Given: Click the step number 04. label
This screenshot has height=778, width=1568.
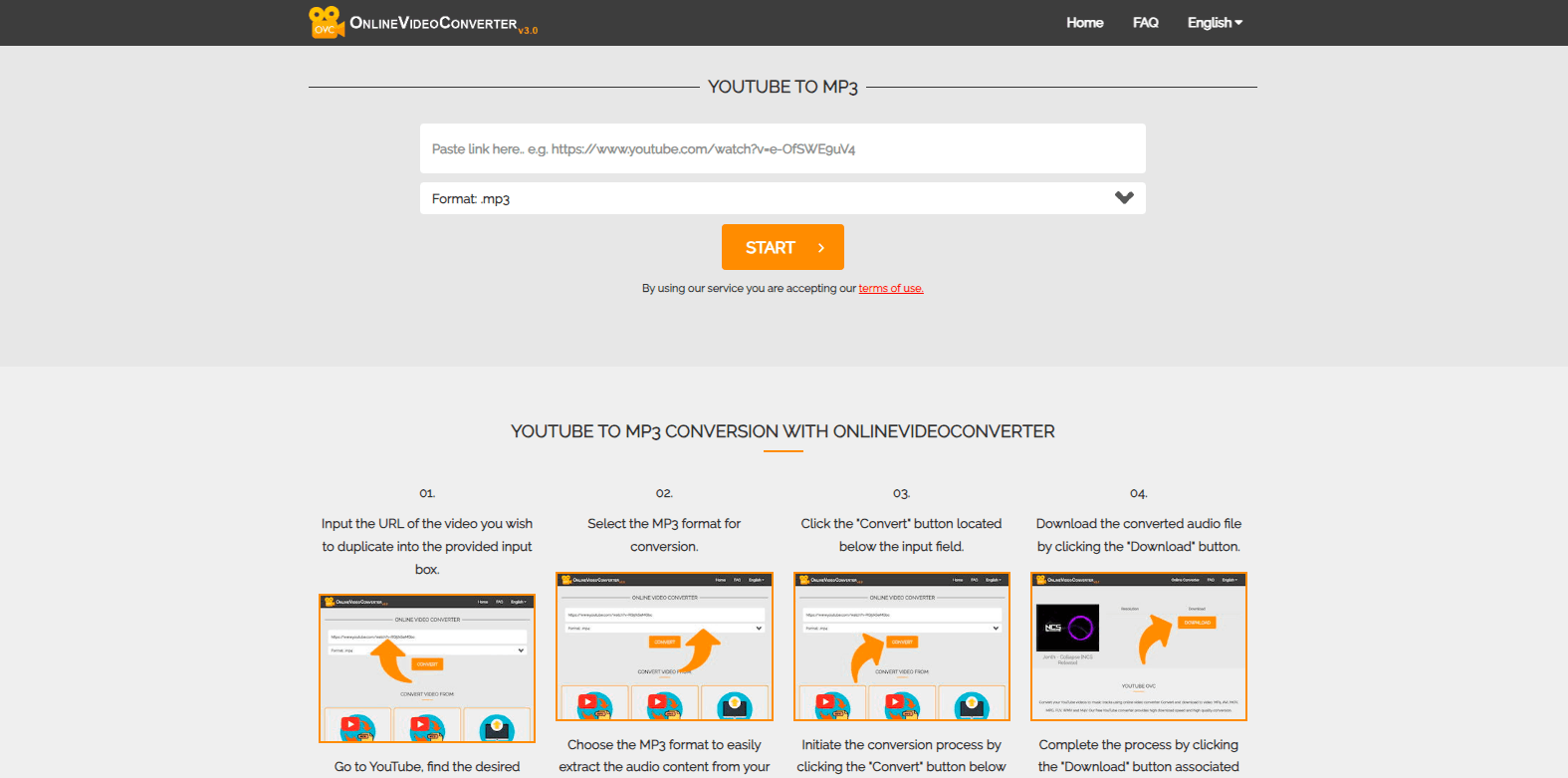Looking at the screenshot, I should click(x=1139, y=494).
